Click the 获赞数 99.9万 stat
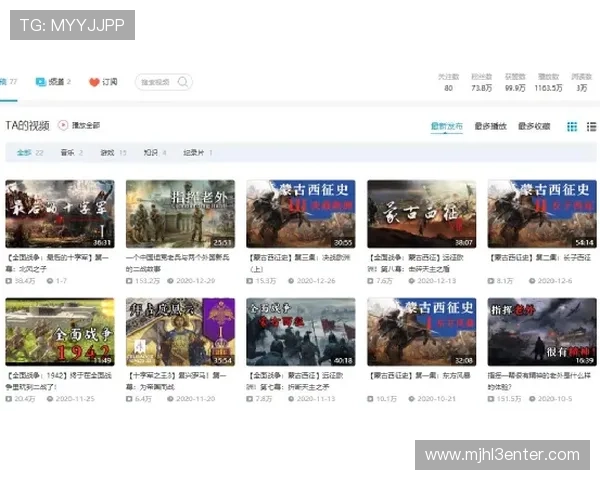 point(515,82)
